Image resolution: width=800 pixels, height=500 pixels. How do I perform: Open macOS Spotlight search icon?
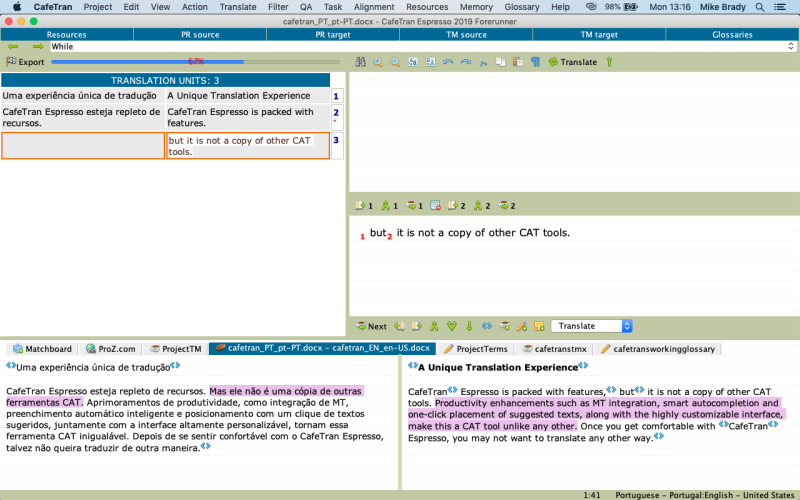point(760,7)
